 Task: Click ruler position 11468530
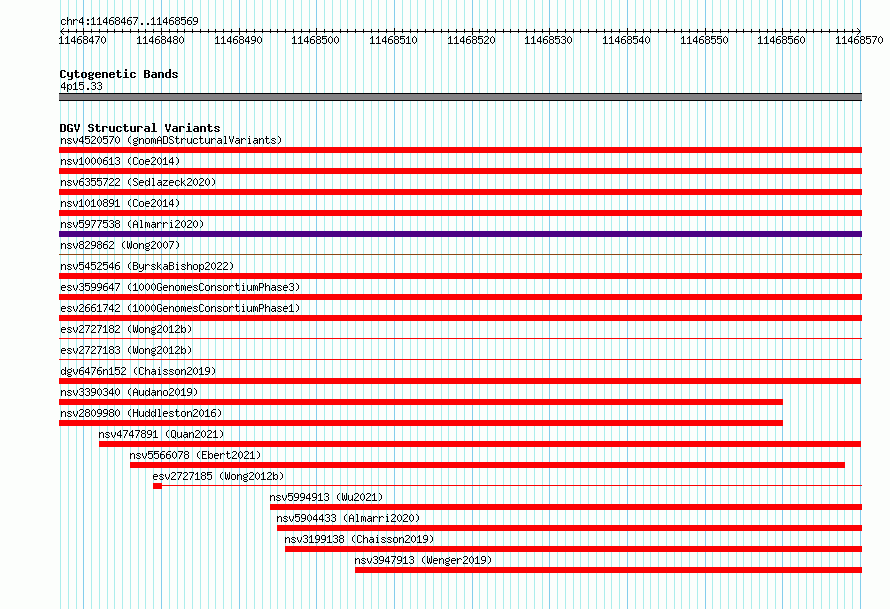548,40
